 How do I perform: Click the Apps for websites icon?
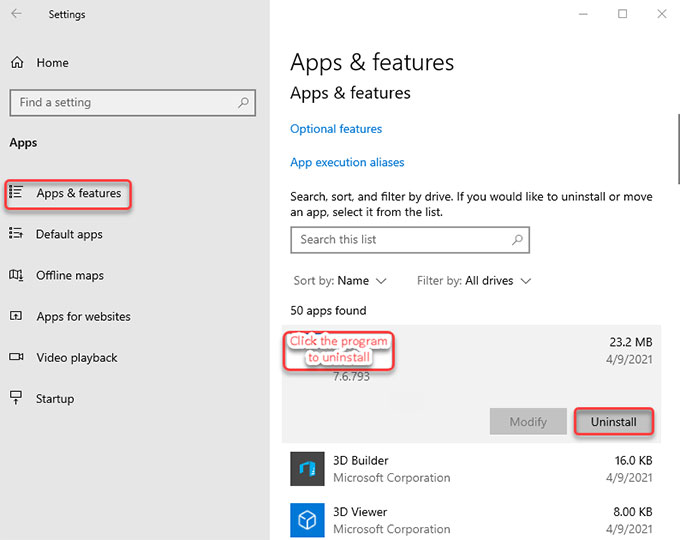click(16, 316)
